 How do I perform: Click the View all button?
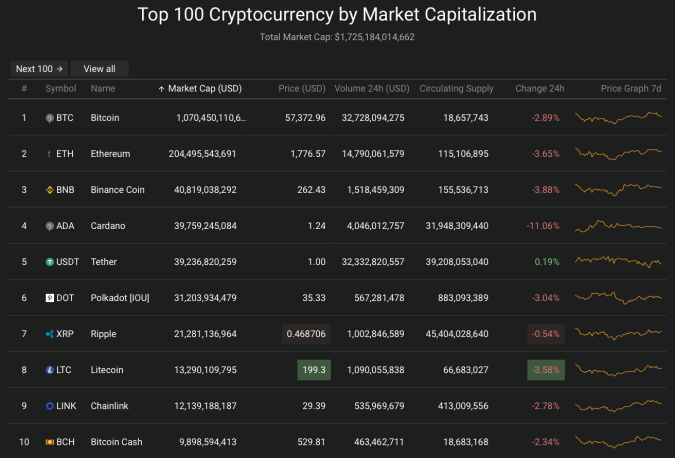(99, 69)
